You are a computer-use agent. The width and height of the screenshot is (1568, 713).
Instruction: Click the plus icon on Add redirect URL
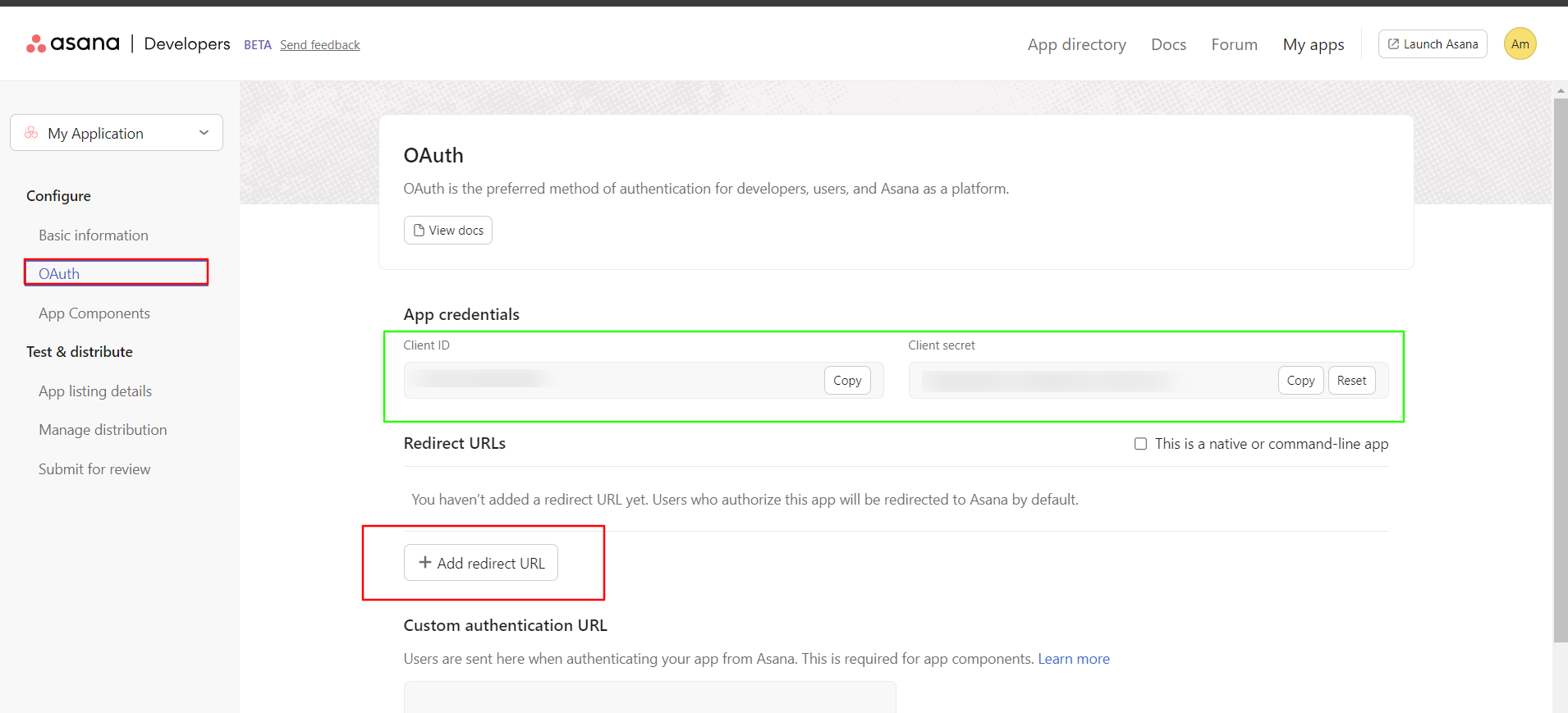(424, 563)
